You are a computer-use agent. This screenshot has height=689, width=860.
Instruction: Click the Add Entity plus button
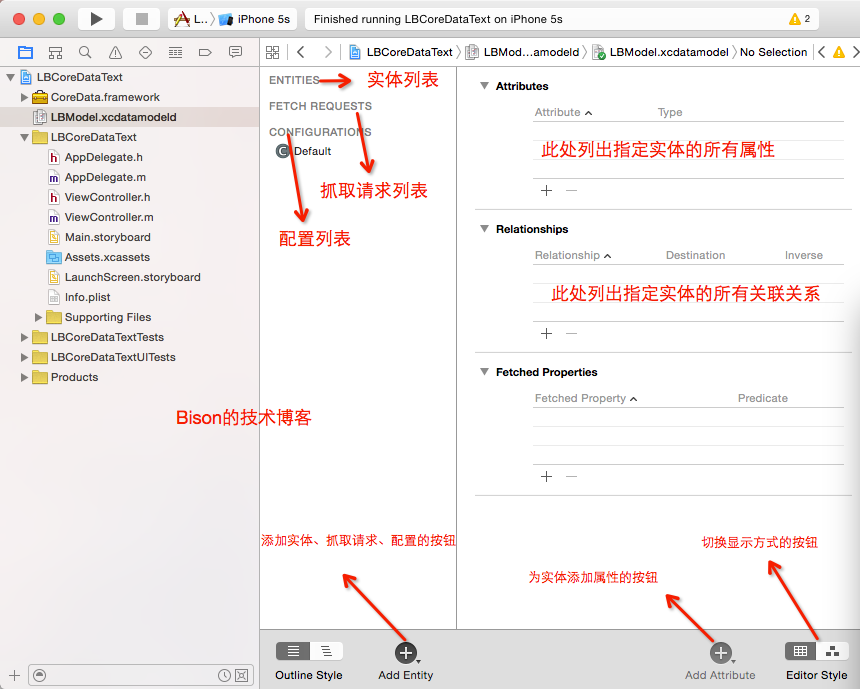[406, 653]
